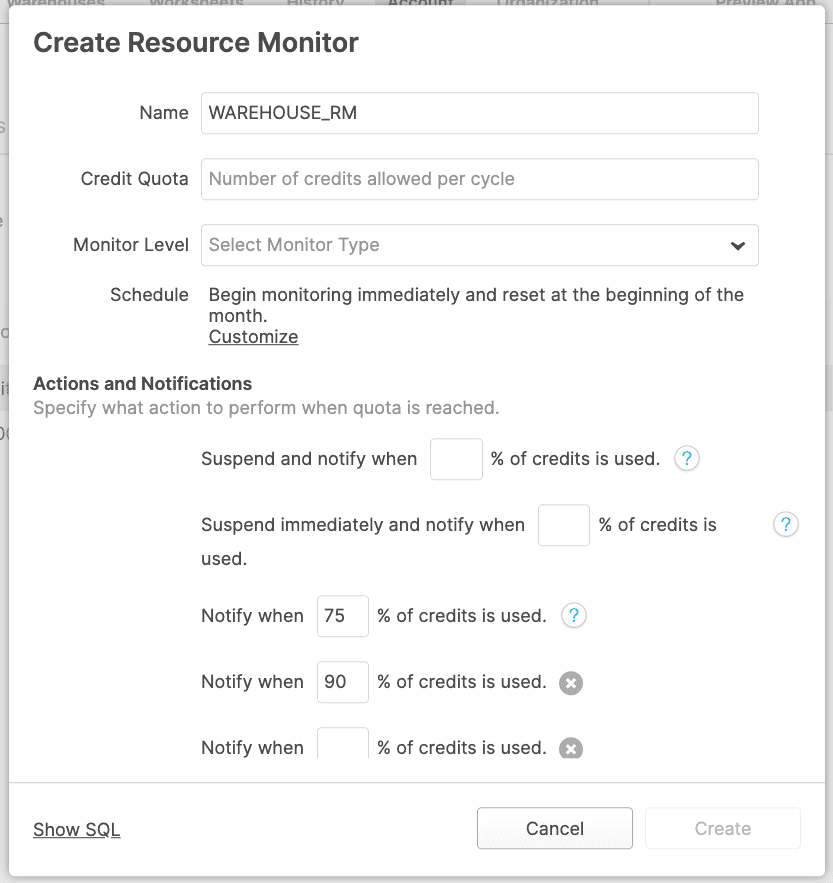View the History tab
Image resolution: width=833 pixels, height=883 pixels.
[315, 5]
